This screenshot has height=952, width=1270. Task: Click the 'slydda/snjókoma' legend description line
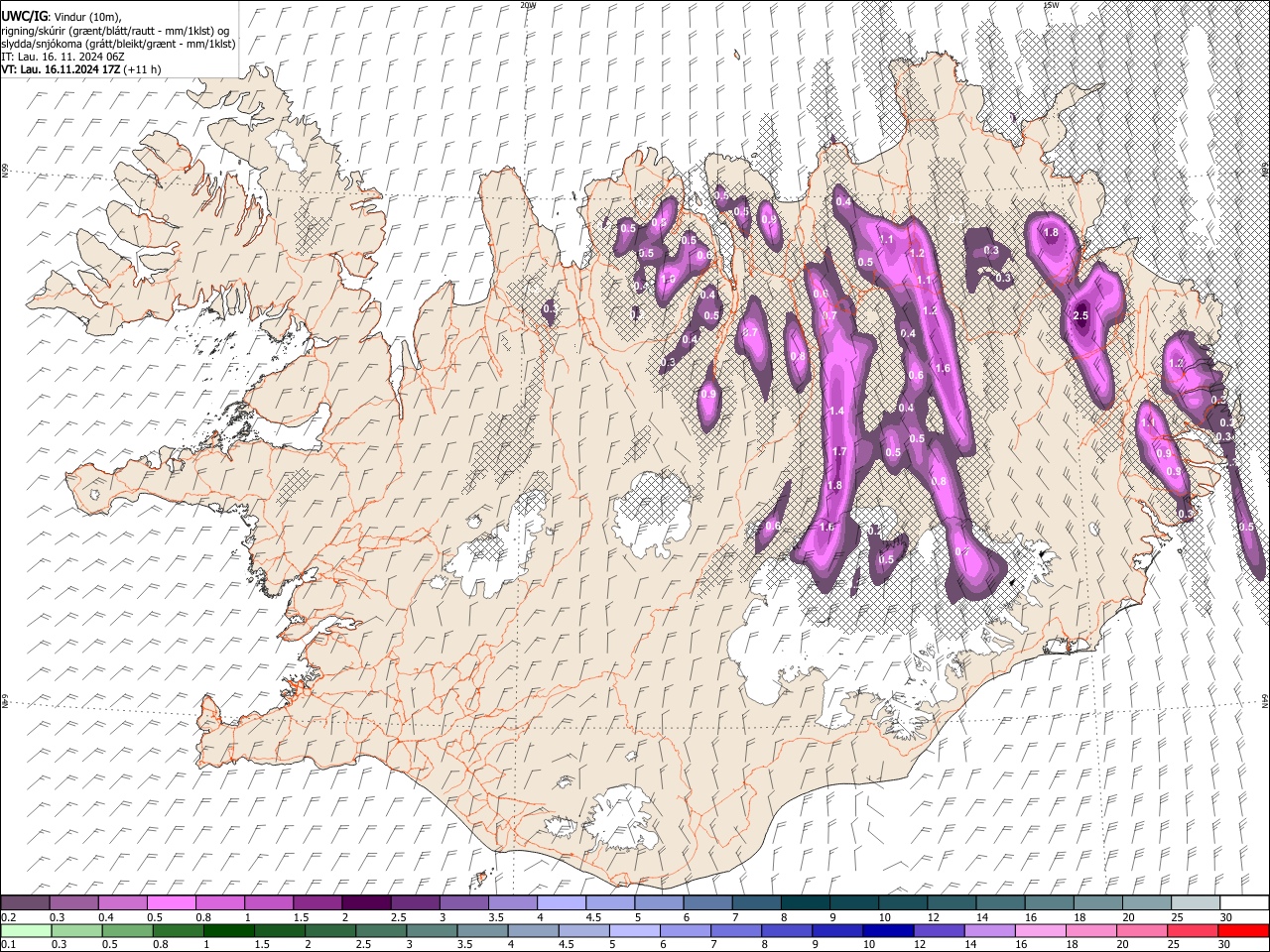118,44
